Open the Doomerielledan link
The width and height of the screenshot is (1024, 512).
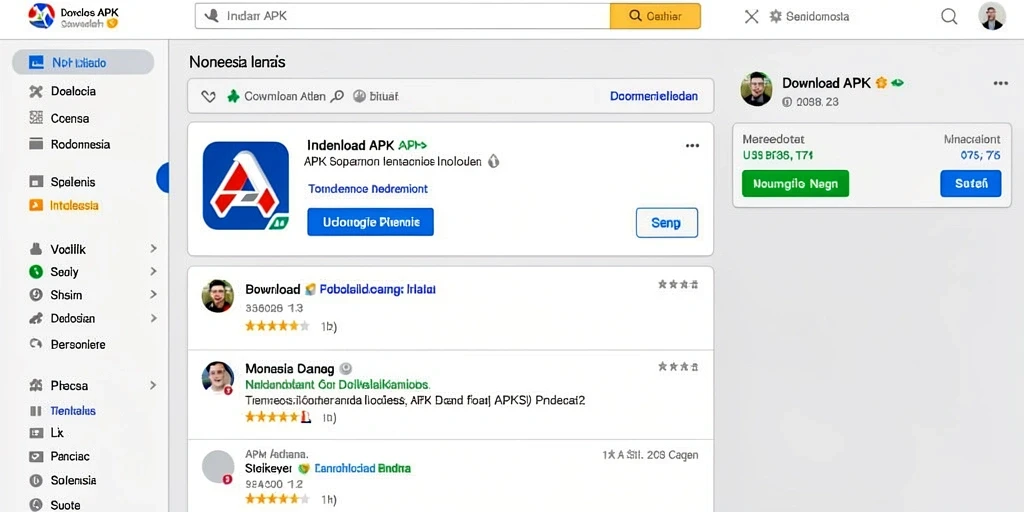tap(654, 96)
